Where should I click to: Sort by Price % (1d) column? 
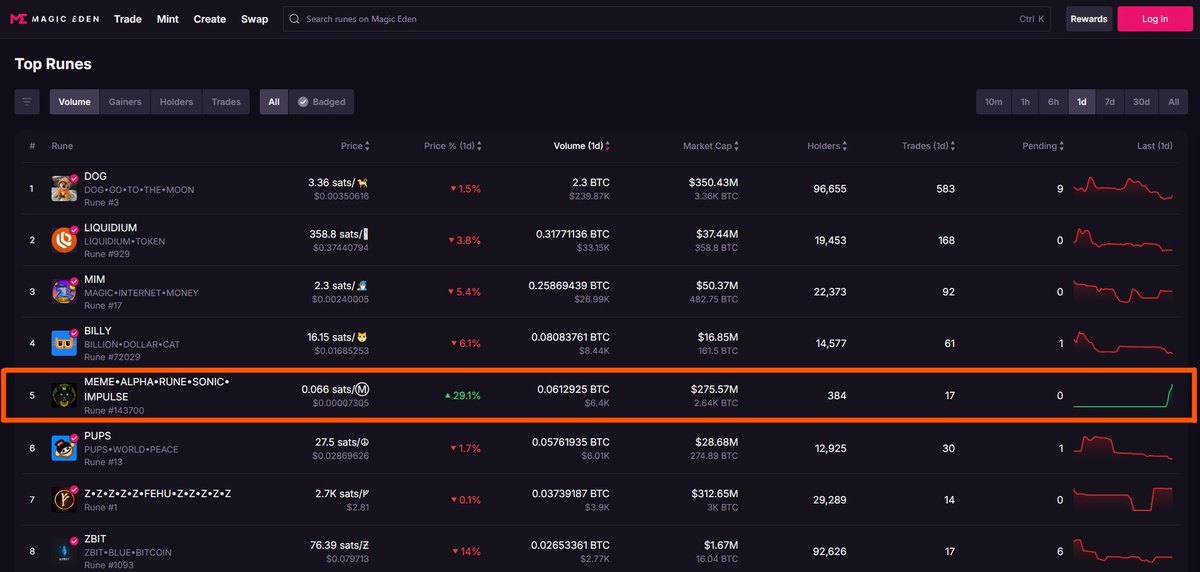(x=454, y=146)
